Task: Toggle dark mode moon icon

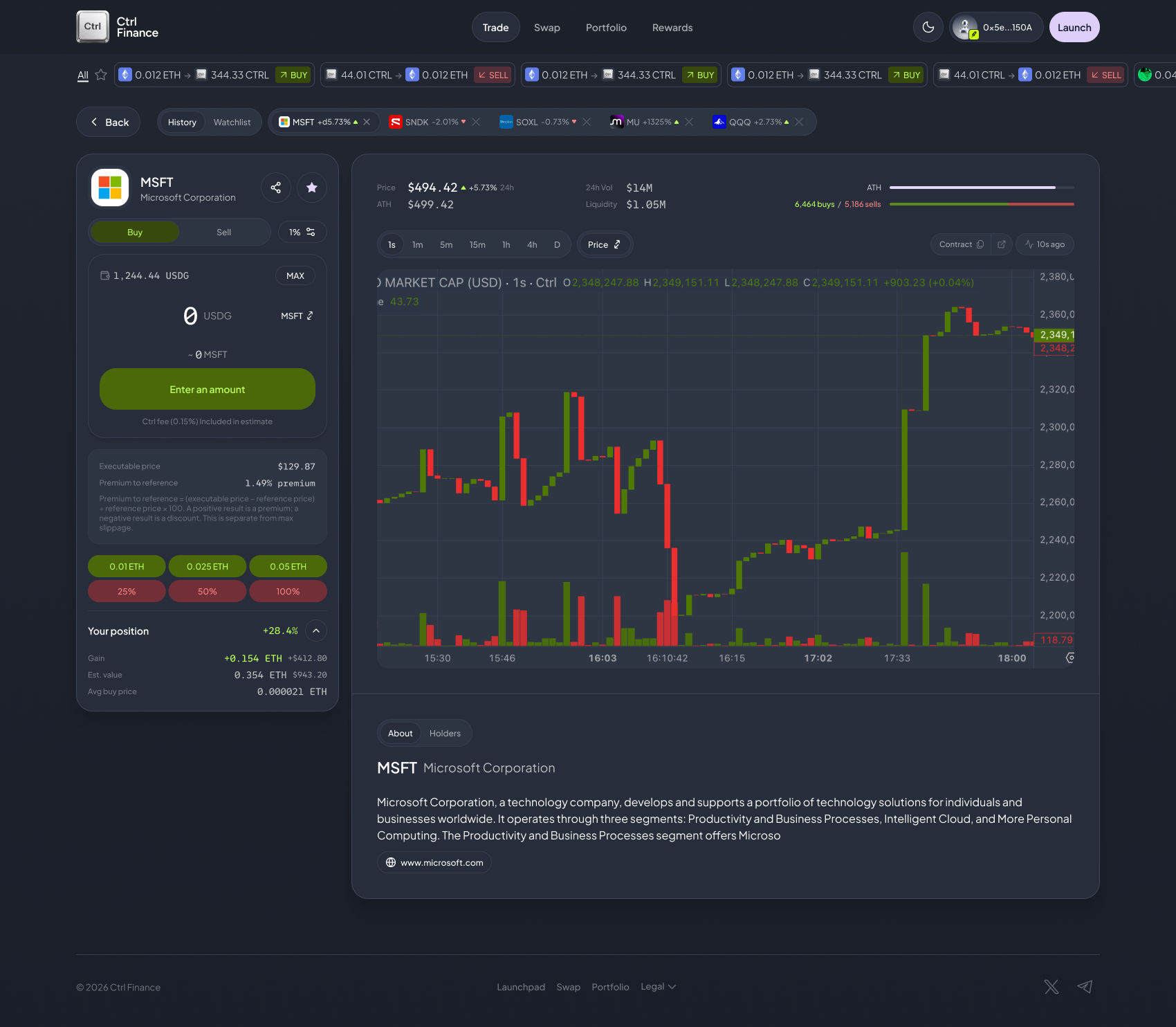Action: click(928, 27)
